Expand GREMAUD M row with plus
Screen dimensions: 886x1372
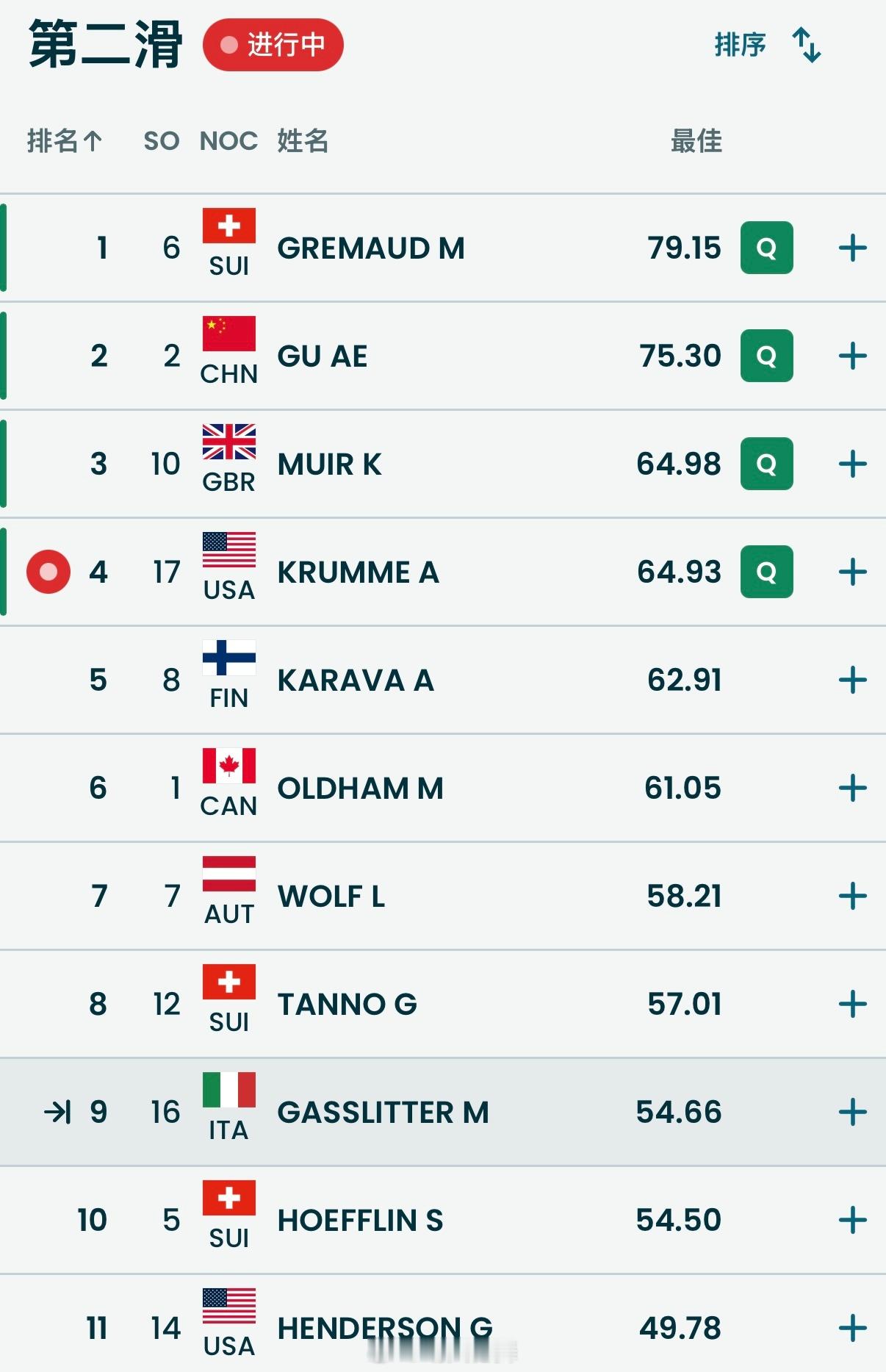(x=852, y=248)
